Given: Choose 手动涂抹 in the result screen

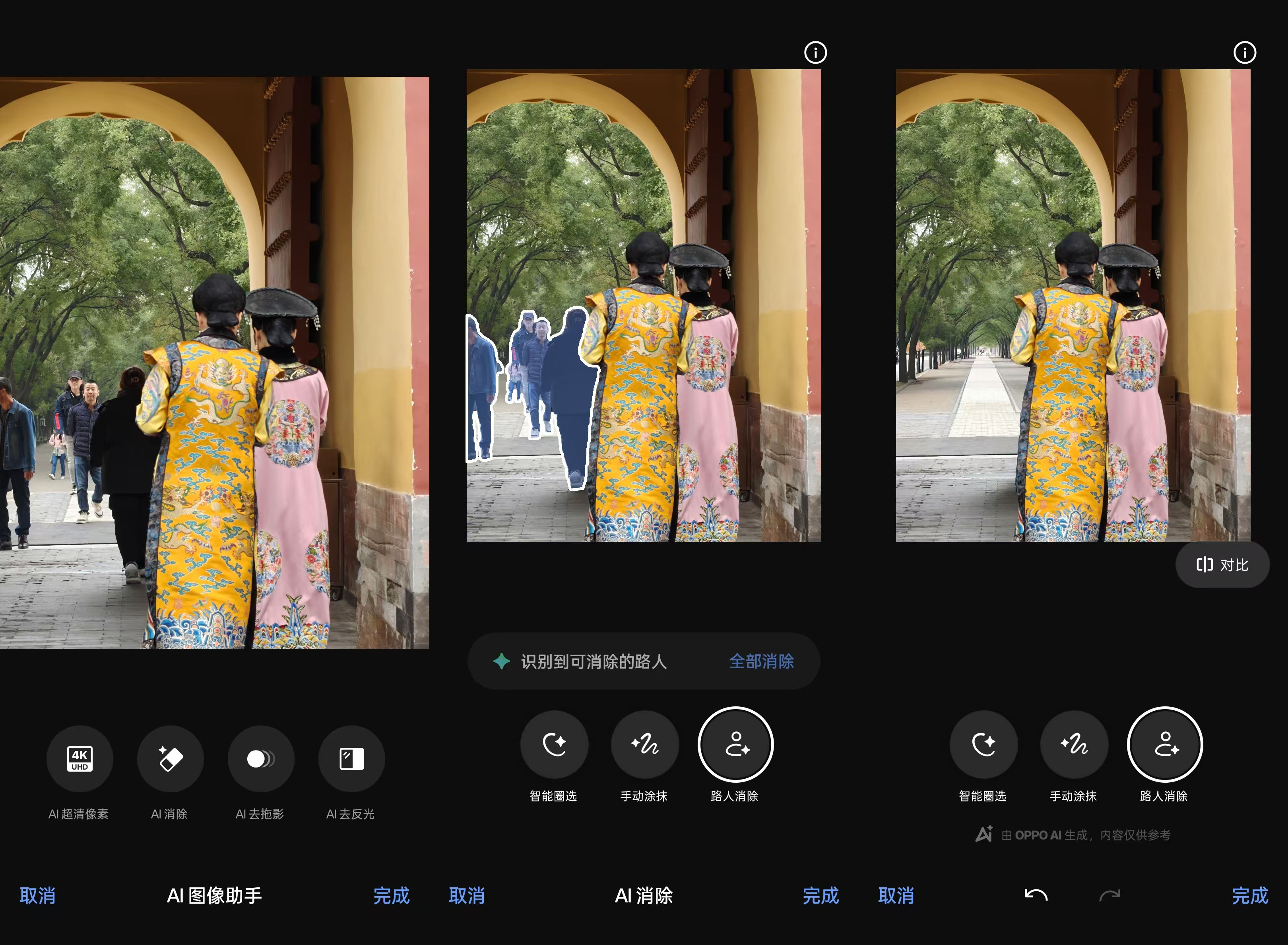Looking at the screenshot, I should [x=1074, y=744].
